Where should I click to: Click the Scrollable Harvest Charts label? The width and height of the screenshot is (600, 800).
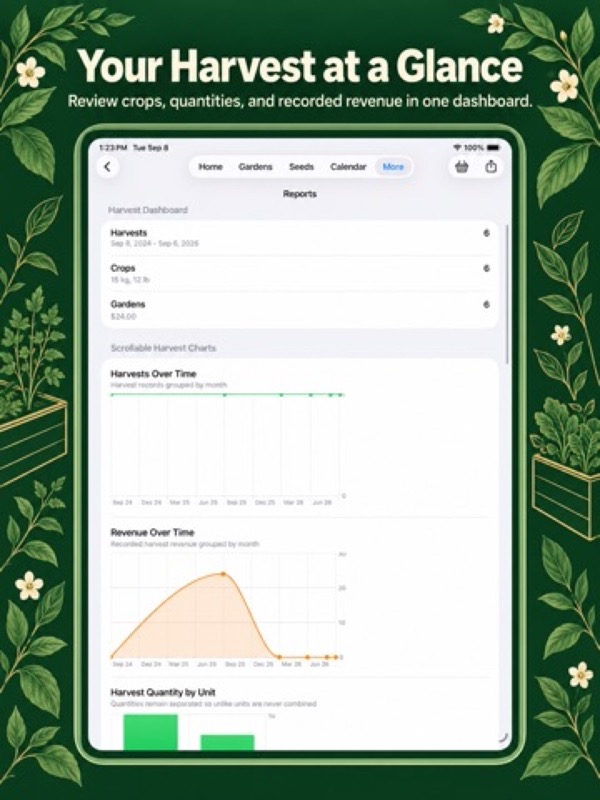pyautogui.click(x=163, y=348)
